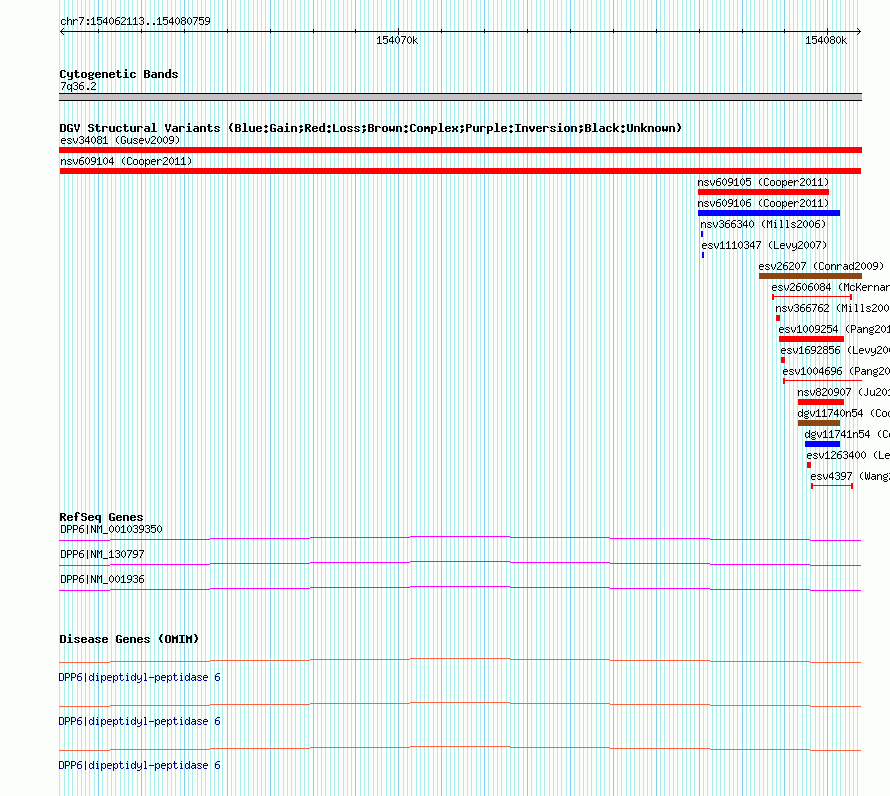Click the topmost orange OMIM gene line
Screen dimensions: 890x796
pos(460,660)
